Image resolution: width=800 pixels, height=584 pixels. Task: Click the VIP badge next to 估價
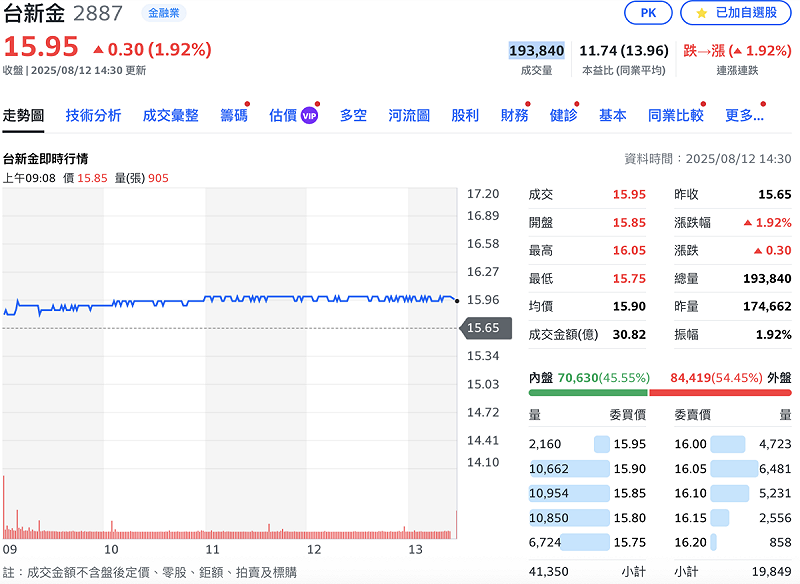coord(309,116)
